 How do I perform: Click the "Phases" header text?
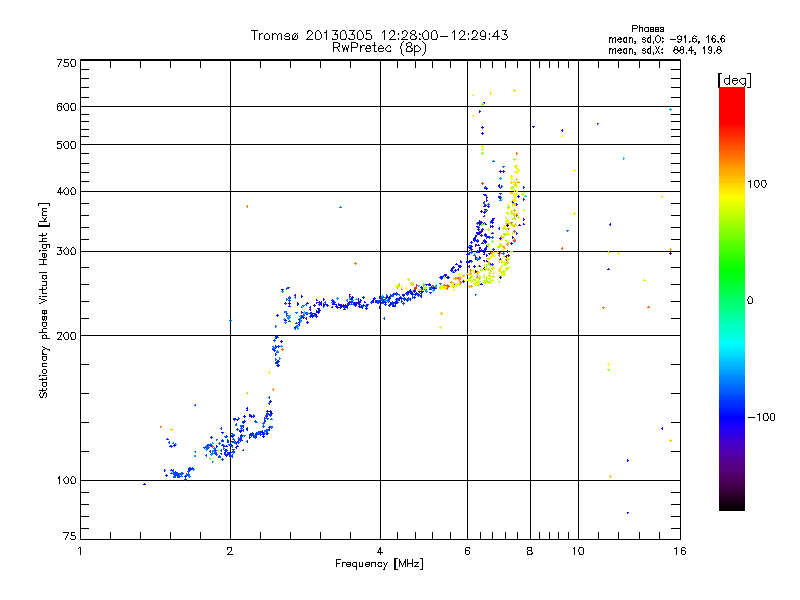[x=647, y=29]
